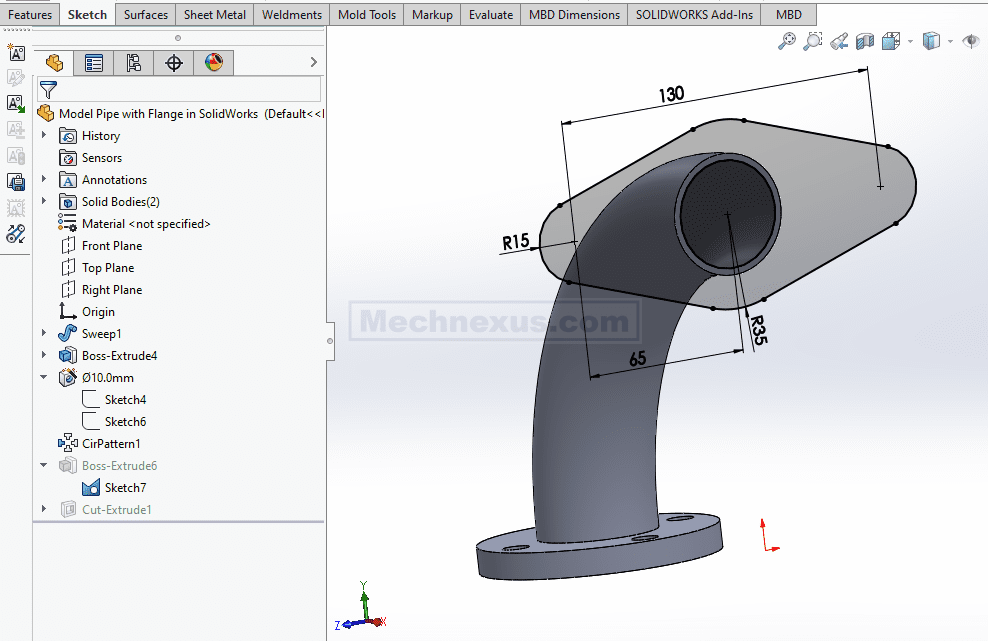
Task: Expand the Solid Bodies(2) folder
Action: point(44,202)
